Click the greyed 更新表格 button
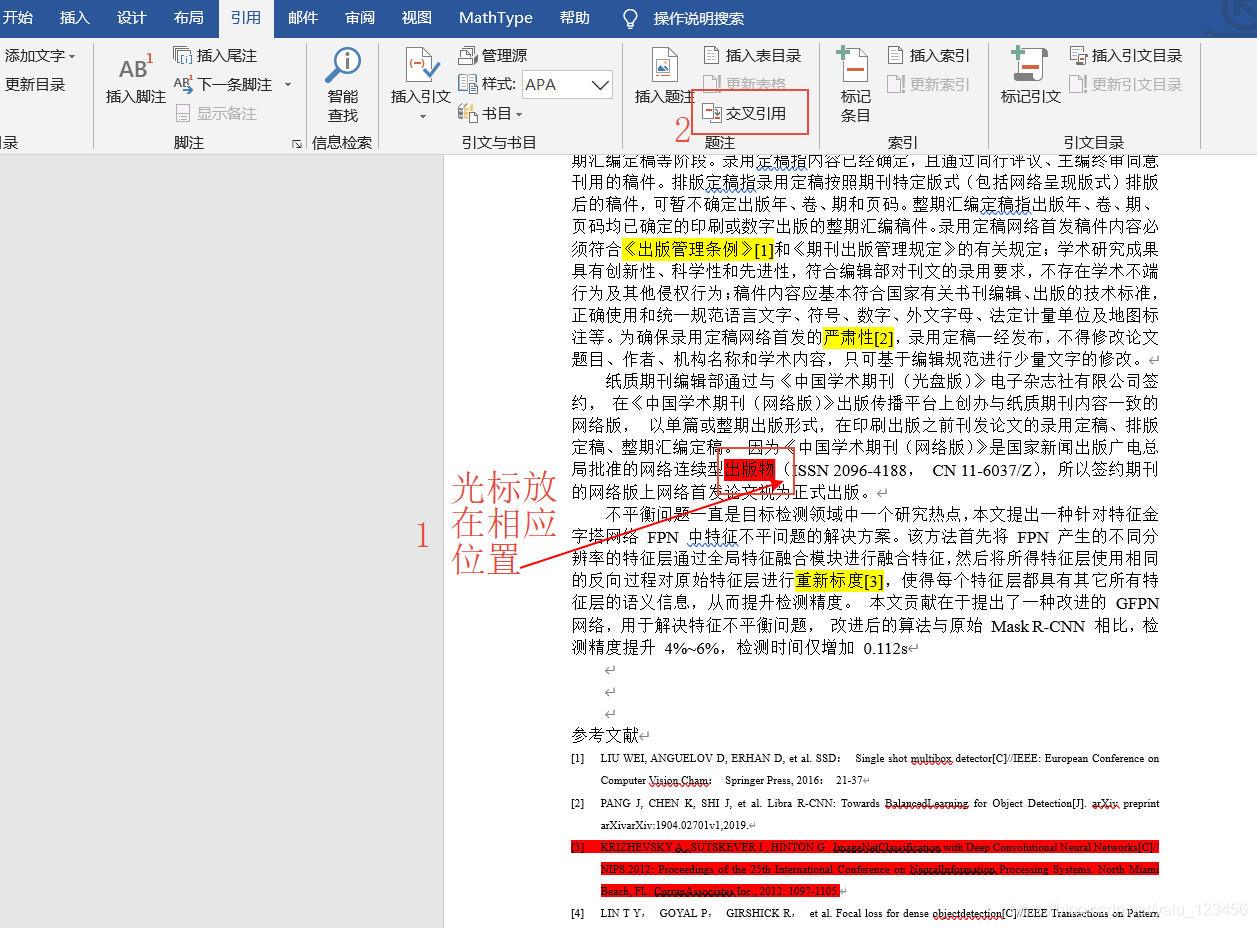Viewport: 1257px width, 928px height. click(745, 85)
